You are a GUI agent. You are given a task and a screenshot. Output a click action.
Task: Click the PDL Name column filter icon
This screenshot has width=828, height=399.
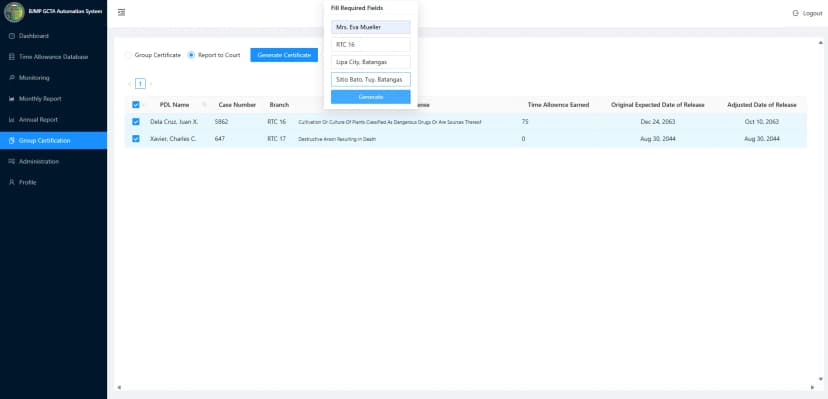(204, 105)
